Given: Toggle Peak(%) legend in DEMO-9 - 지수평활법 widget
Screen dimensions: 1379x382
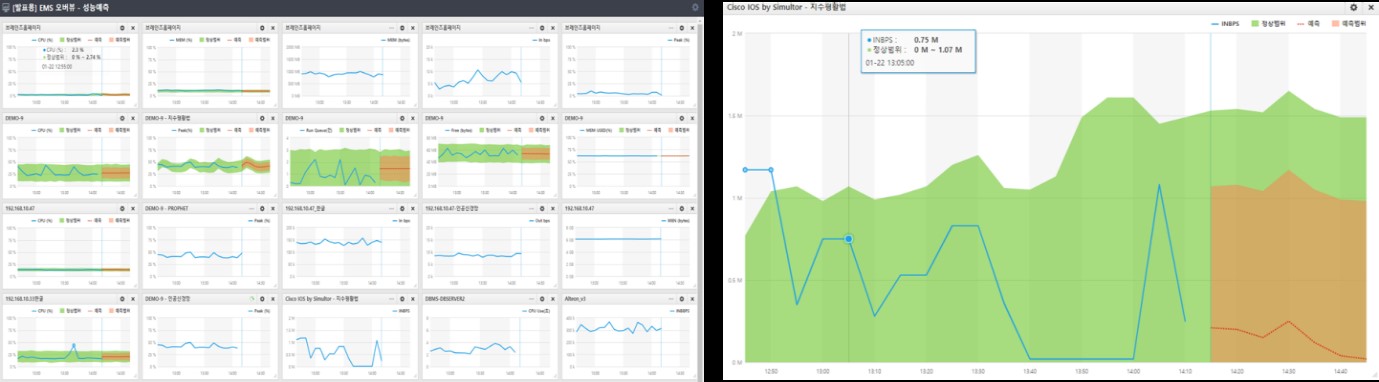Looking at the screenshot, I should click(183, 130).
